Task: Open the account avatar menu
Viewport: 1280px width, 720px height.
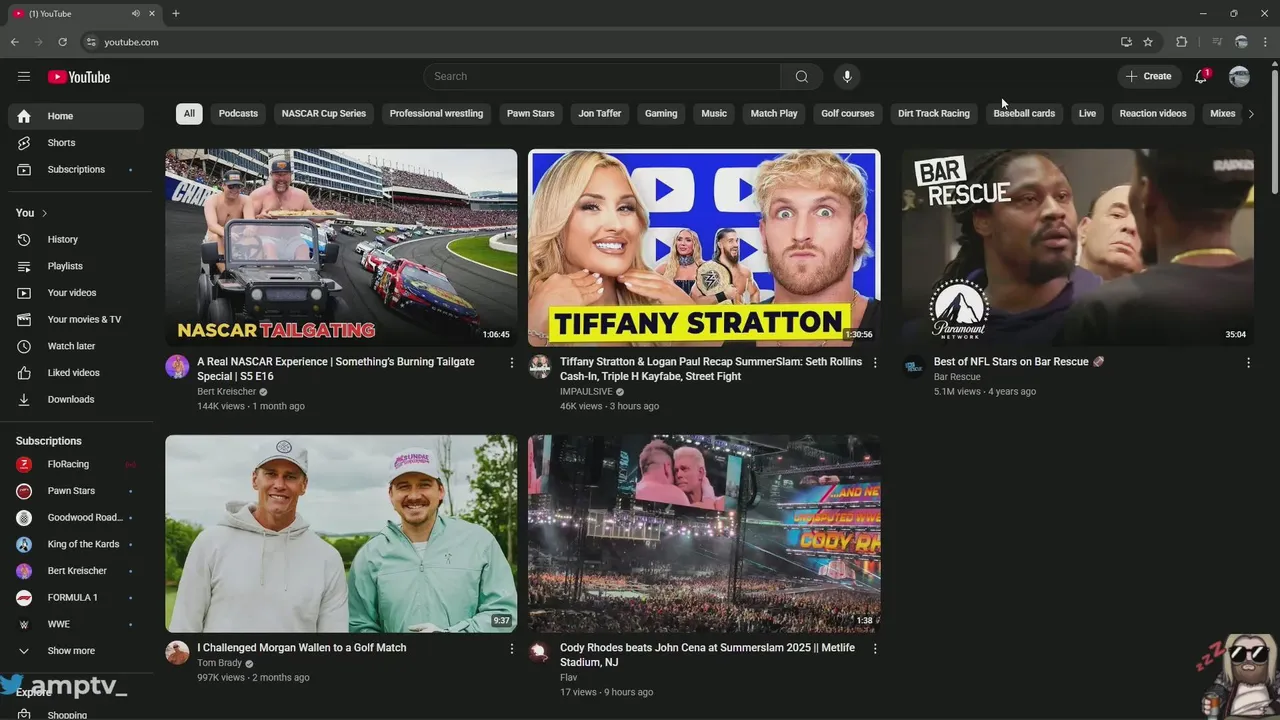Action: tap(1239, 76)
